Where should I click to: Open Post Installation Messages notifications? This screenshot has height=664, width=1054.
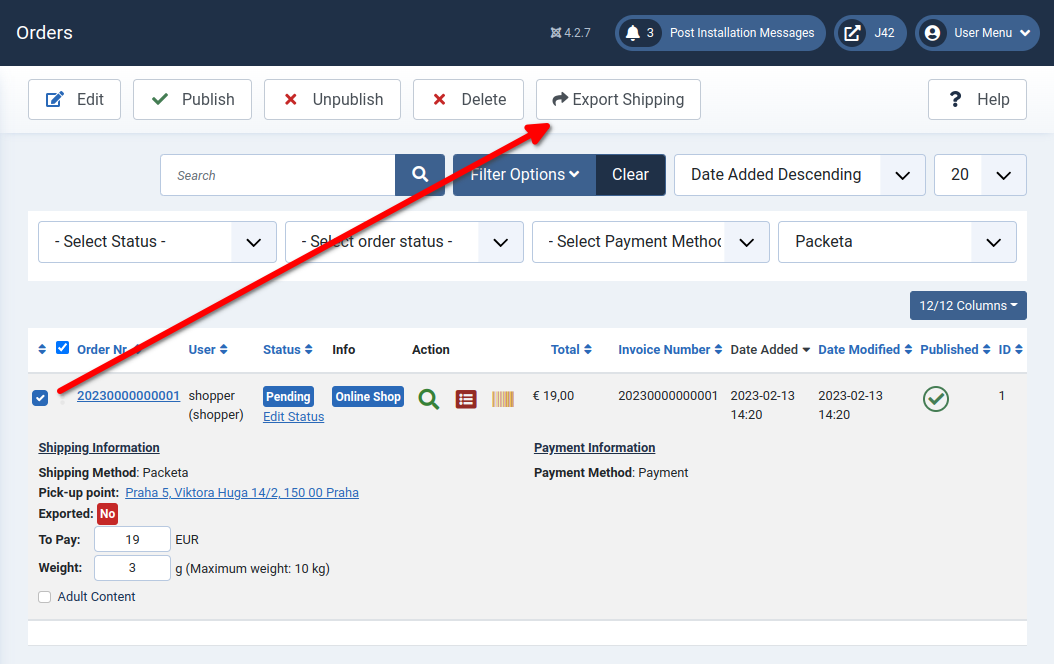click(x=720, y=33)
